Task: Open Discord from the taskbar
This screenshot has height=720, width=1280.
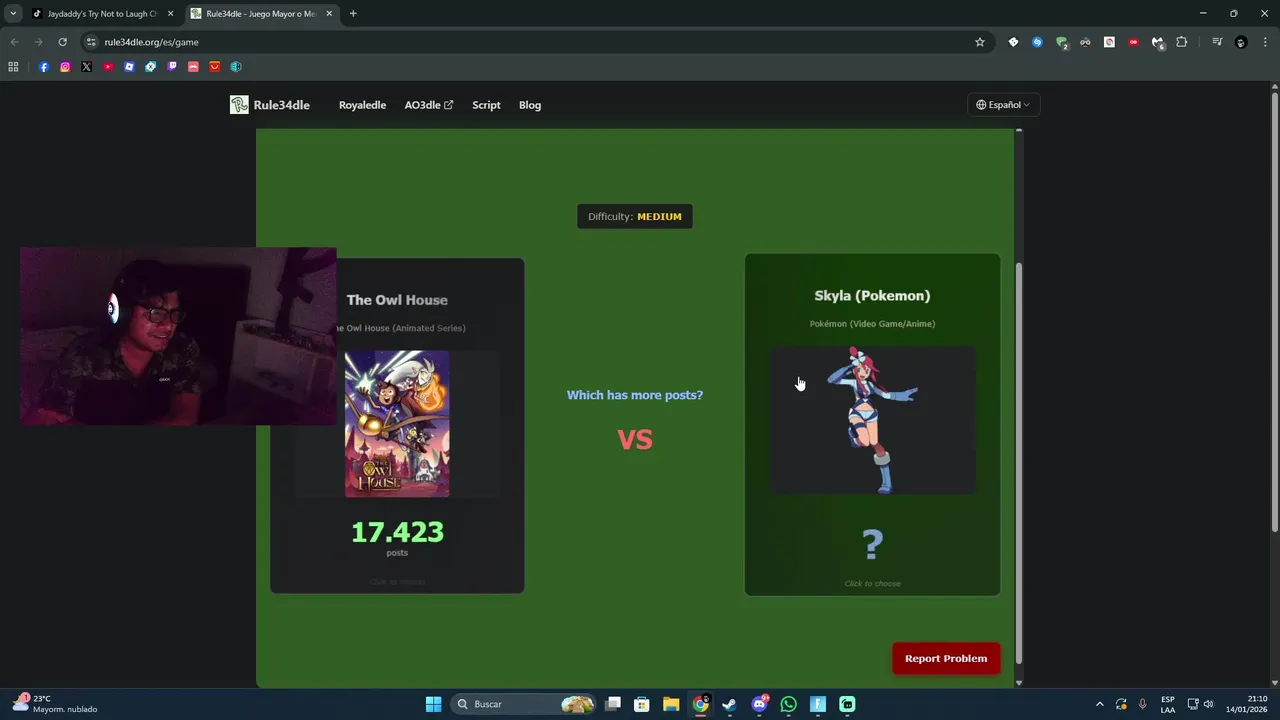Action: [x=759, y=704]
